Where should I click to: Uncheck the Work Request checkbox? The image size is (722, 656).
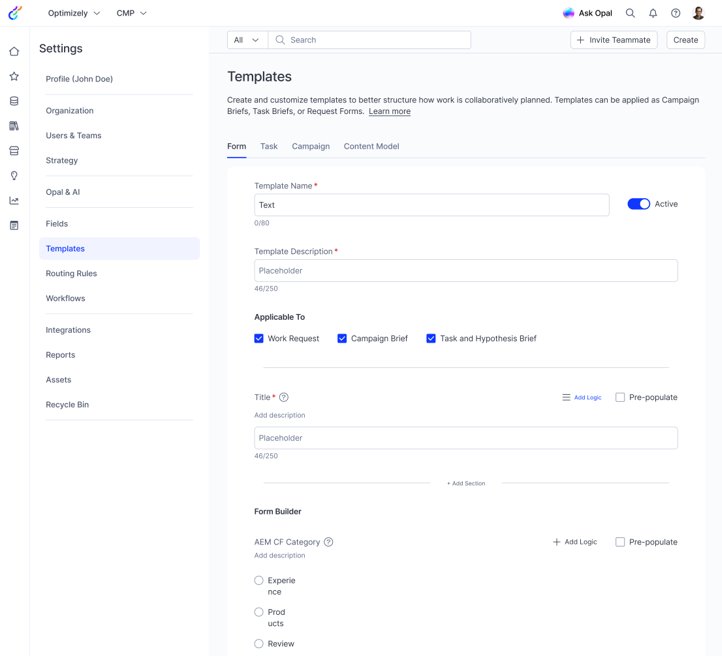point(260,339)
